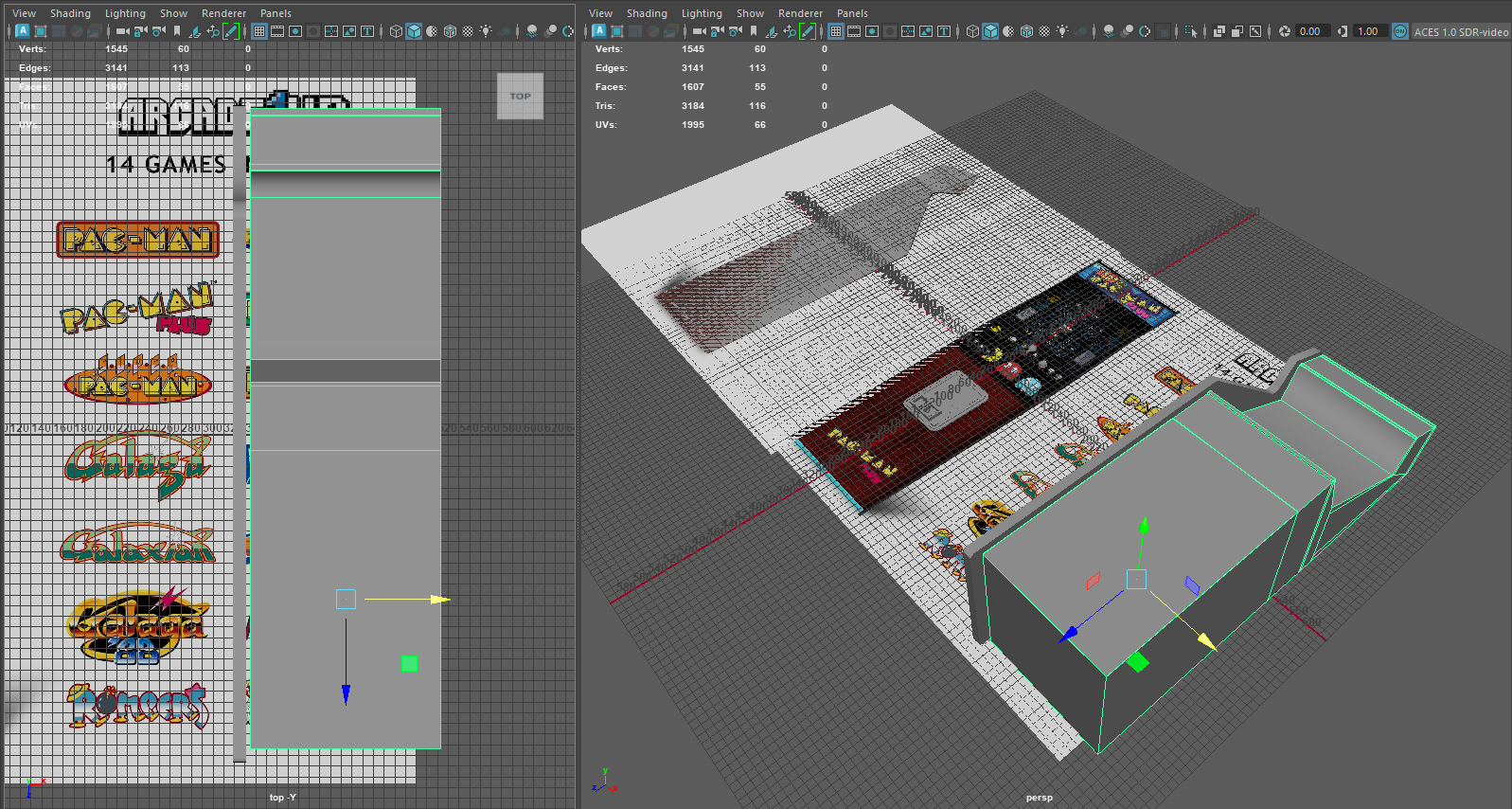Toggle Lock Camera in top -Y panel

click(x=140, y=31)
